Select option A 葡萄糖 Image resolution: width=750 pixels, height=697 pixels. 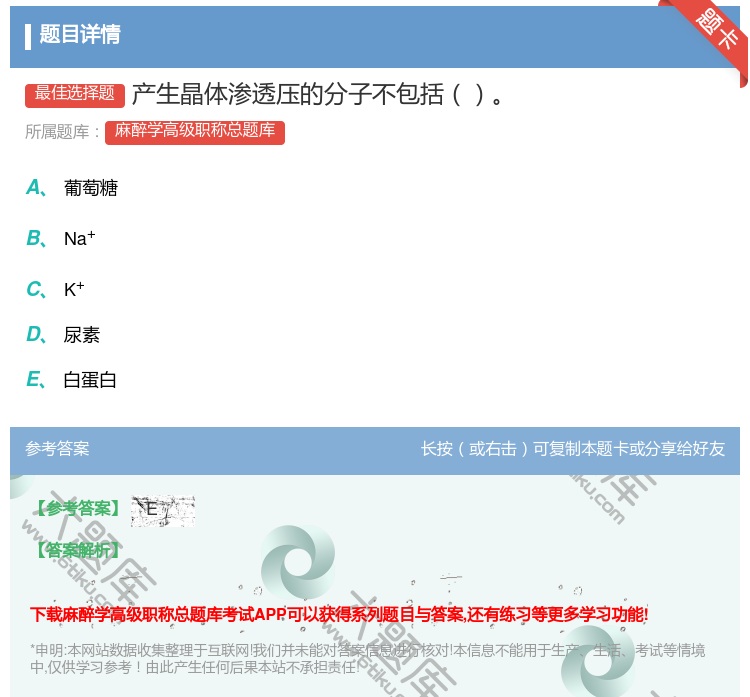point(90,188)
